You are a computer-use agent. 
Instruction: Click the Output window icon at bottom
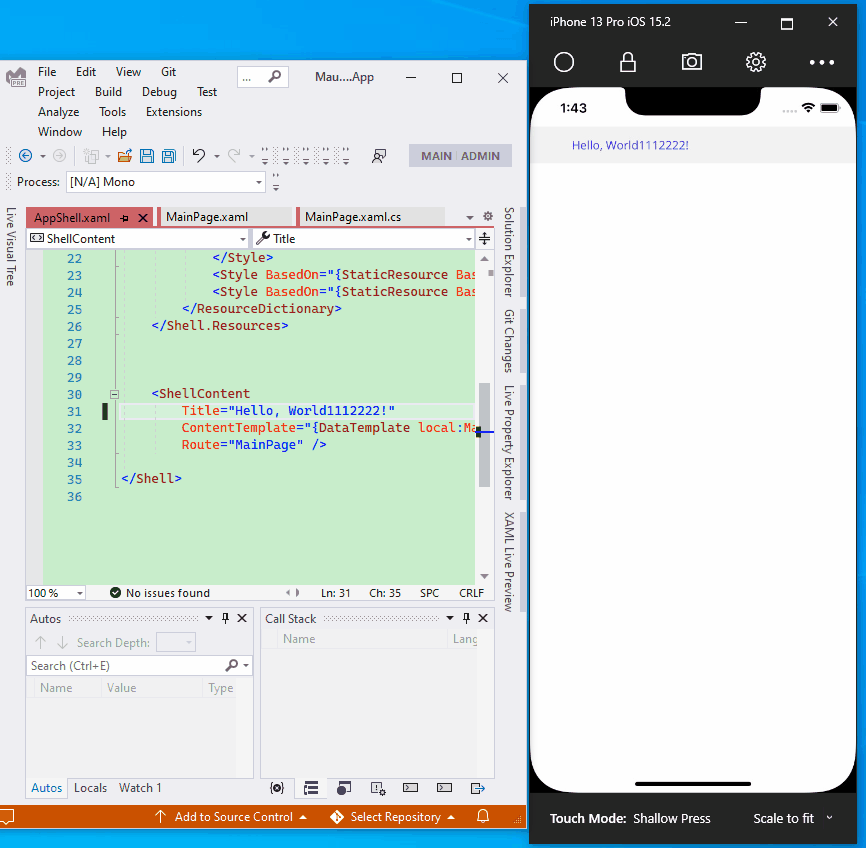[x=478, y=788]
